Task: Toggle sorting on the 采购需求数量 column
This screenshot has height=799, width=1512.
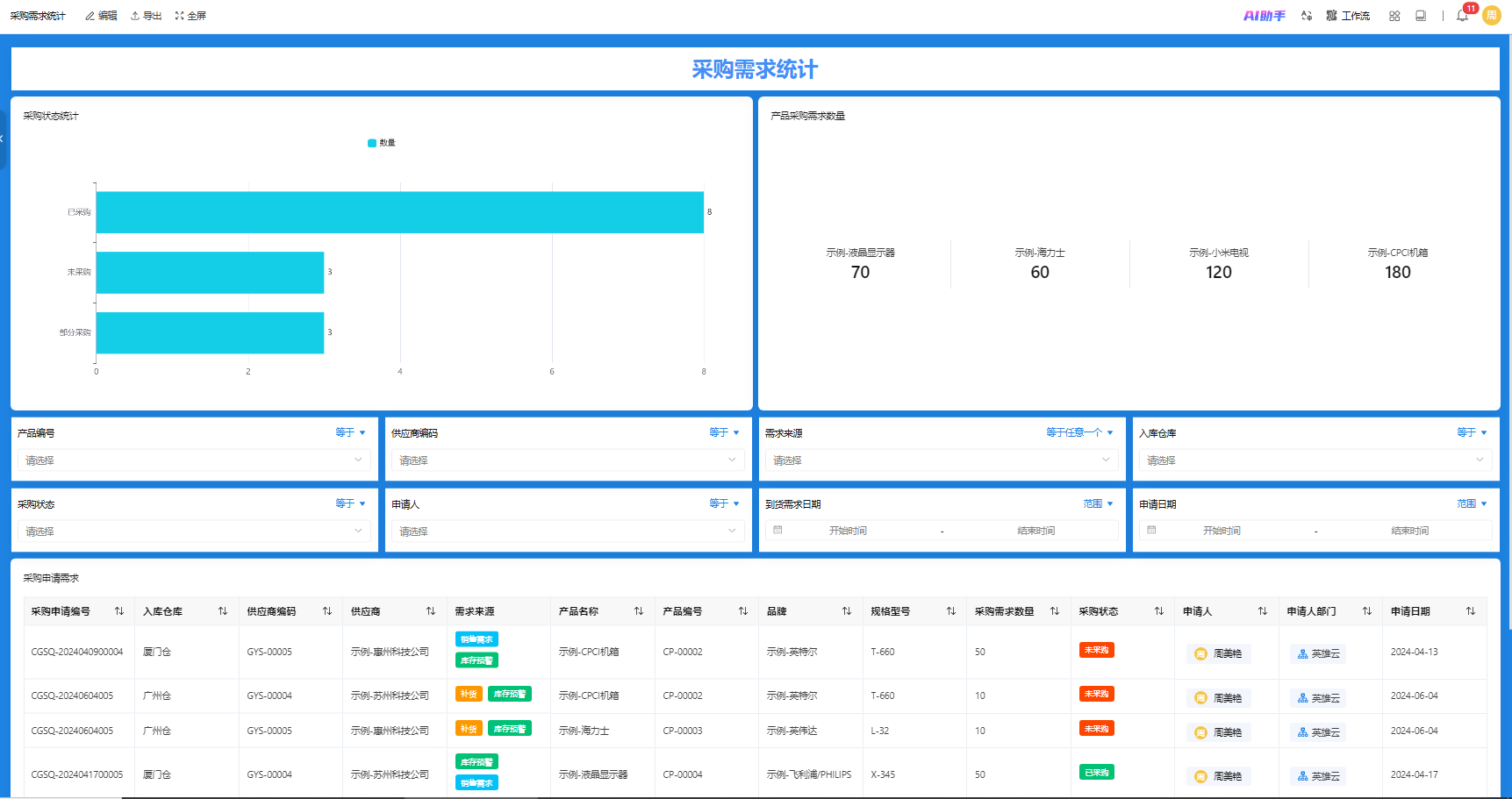Action: click(x=1057, y=610)
